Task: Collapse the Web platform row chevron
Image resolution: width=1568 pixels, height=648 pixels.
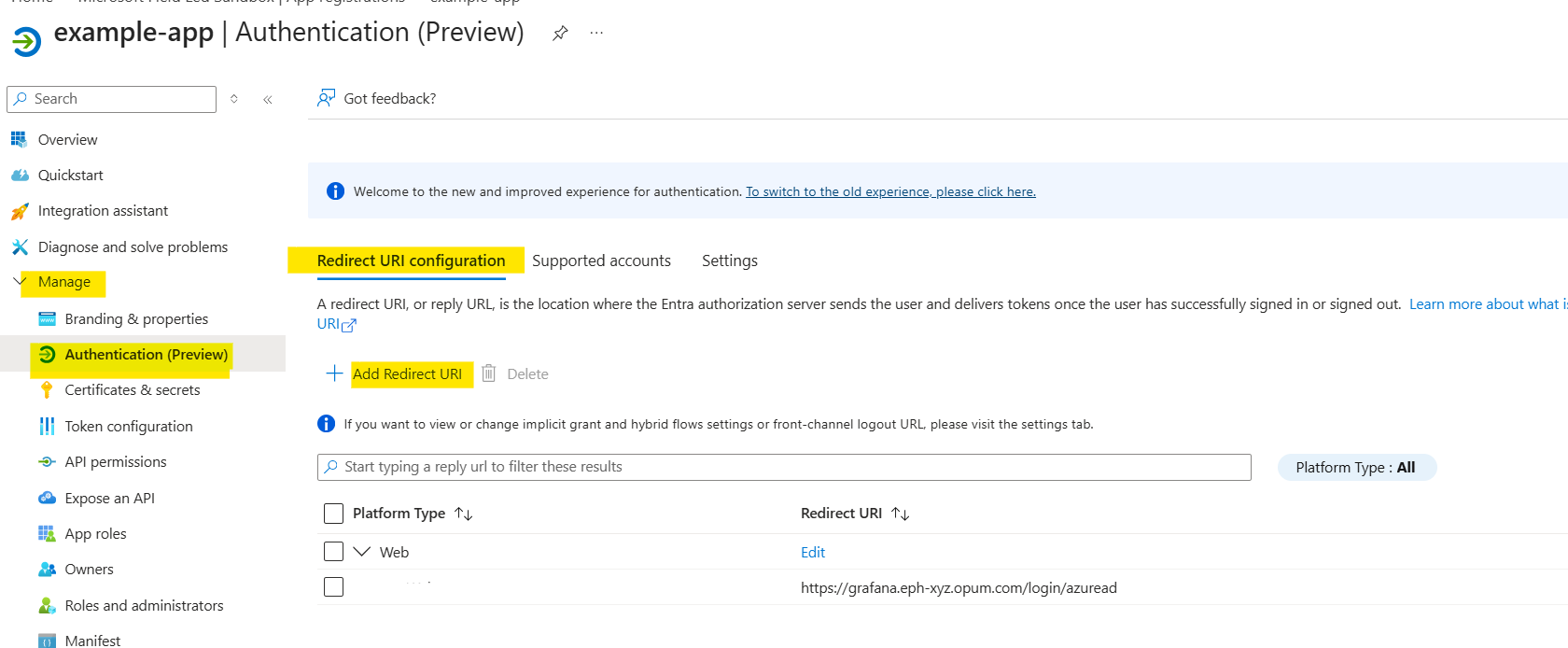Action: coord(362,551)
